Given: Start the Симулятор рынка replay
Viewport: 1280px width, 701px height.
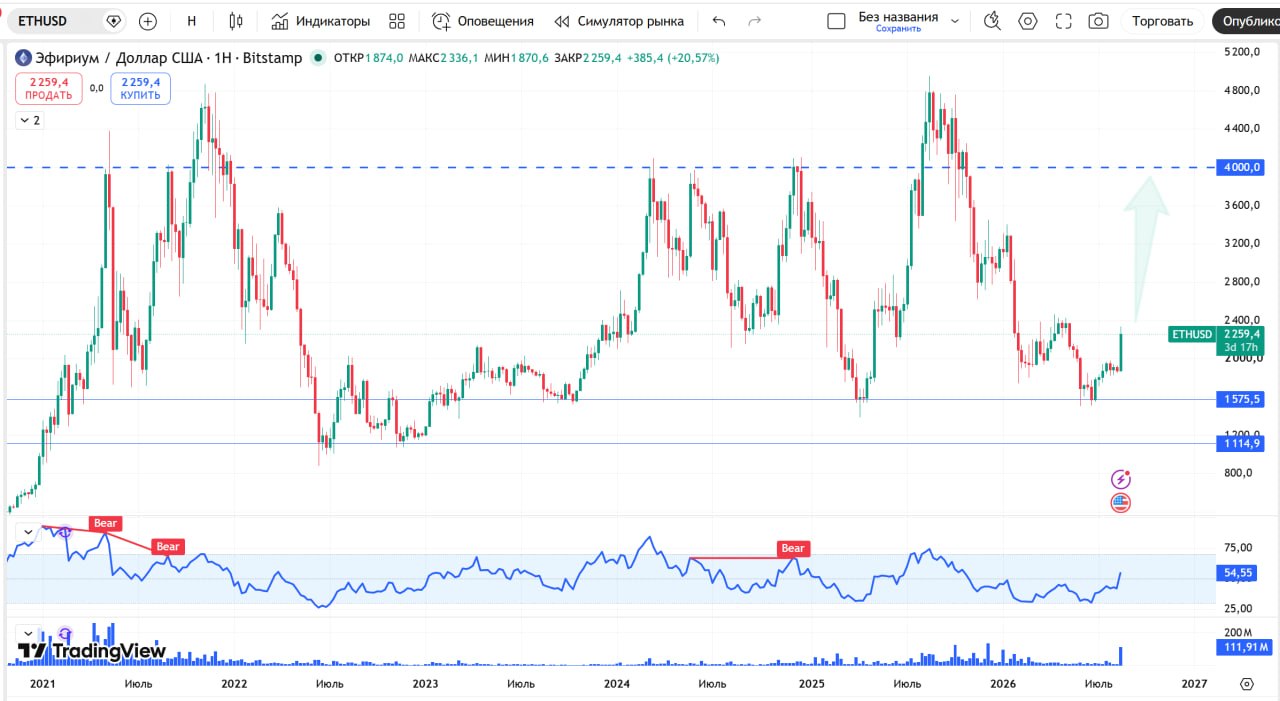Looking at the screenshot, I should 619,21.
